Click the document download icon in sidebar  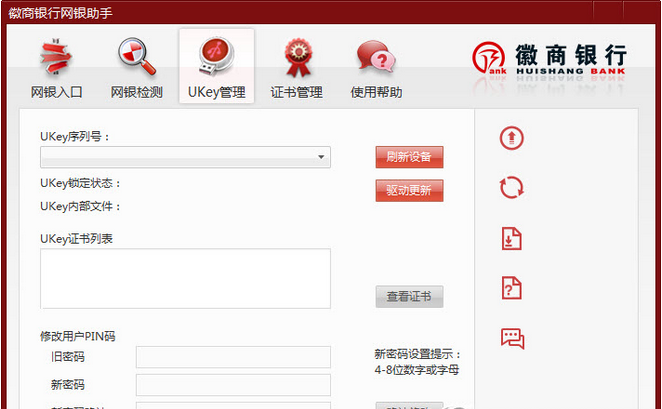pyautogui.click(x=512, y=239)
